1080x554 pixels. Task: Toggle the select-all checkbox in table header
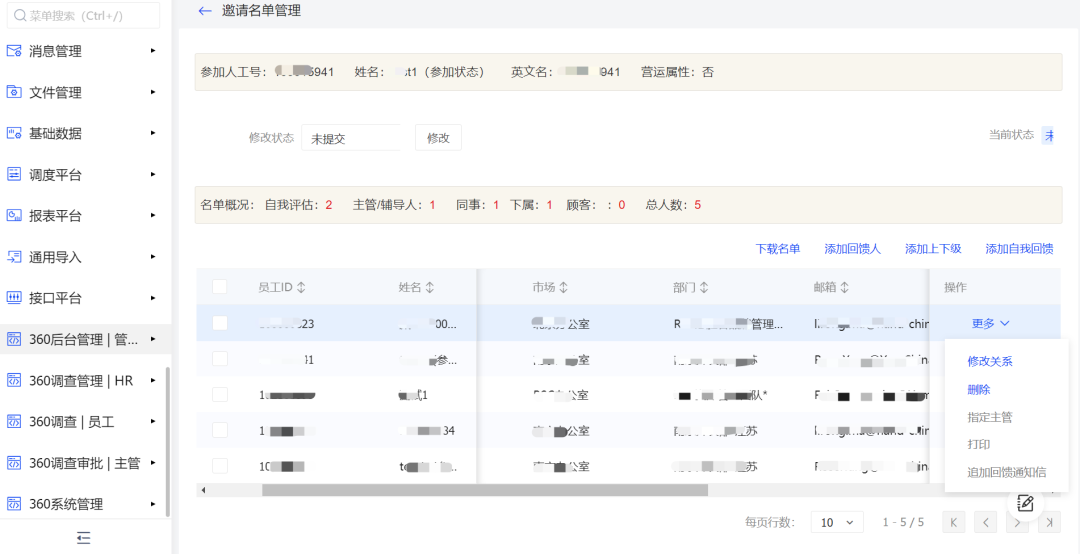point(220,287)
